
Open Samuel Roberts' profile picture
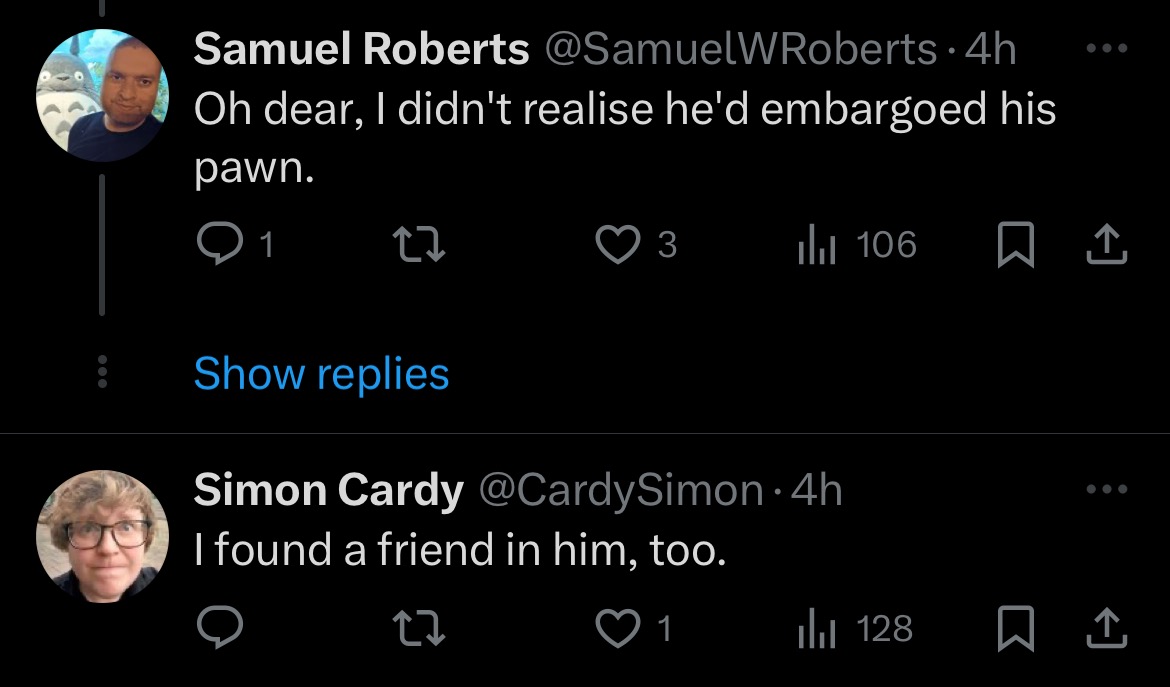point(102,95)
